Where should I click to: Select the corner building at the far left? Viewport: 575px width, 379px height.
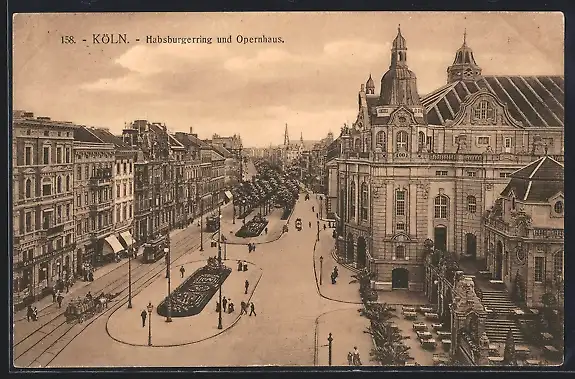(43, 209)
